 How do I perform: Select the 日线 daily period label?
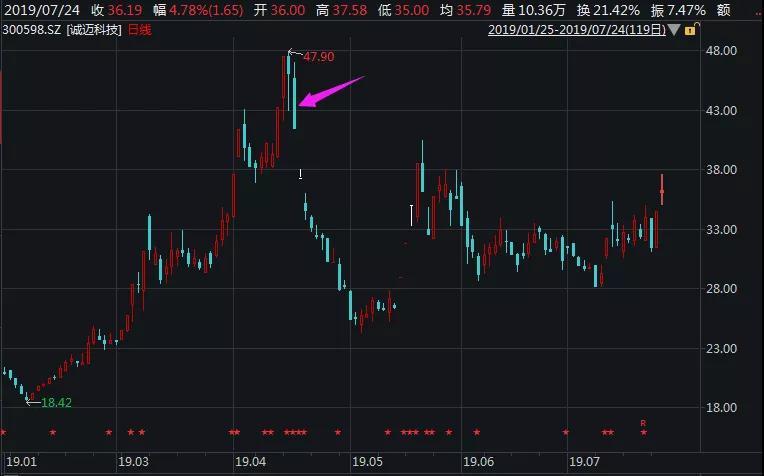[139, 30]
